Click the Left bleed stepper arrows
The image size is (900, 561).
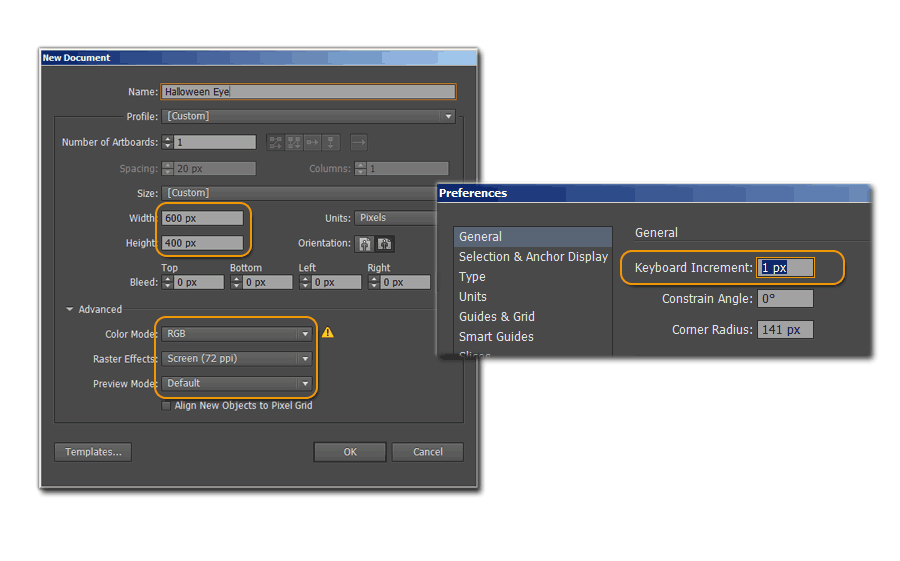pos(305,283)
